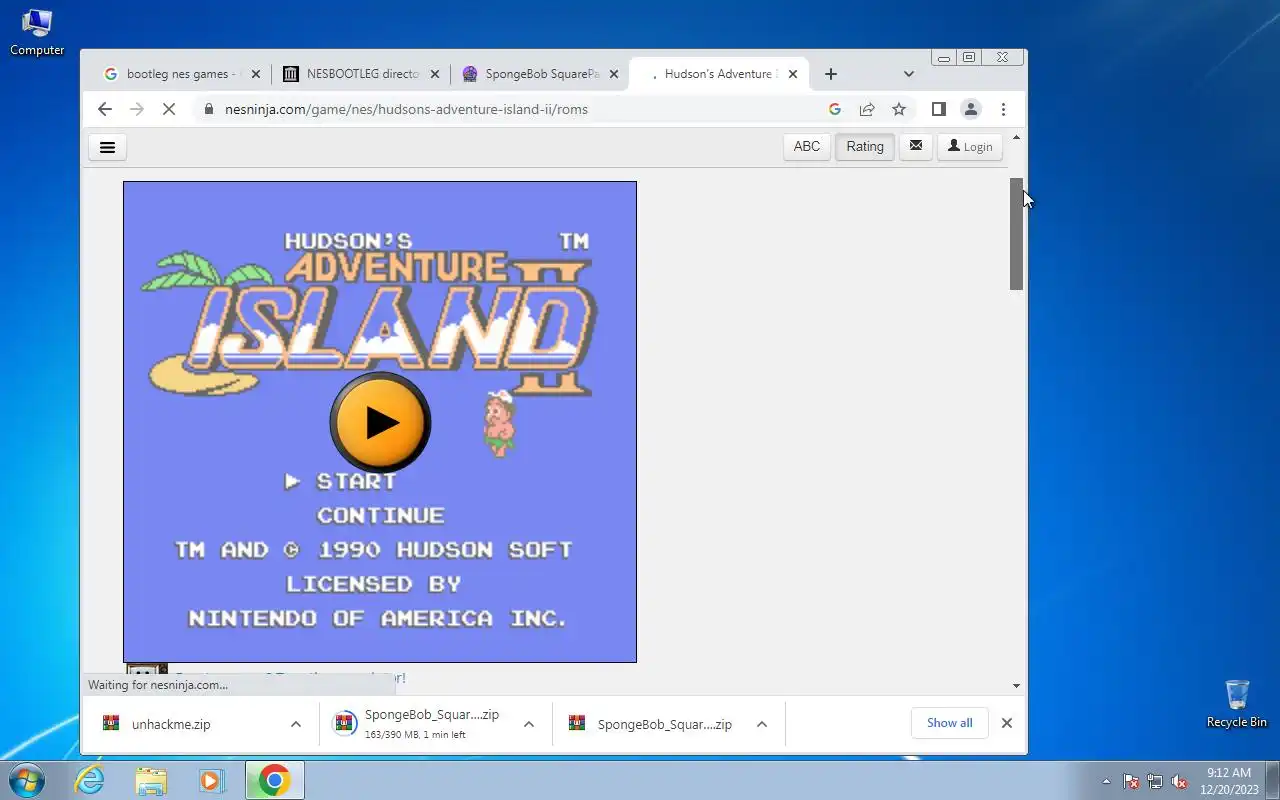Screen dimensions: 1280x800
Task: Open the Windows Start menu
Action: [x=26, y=780]
